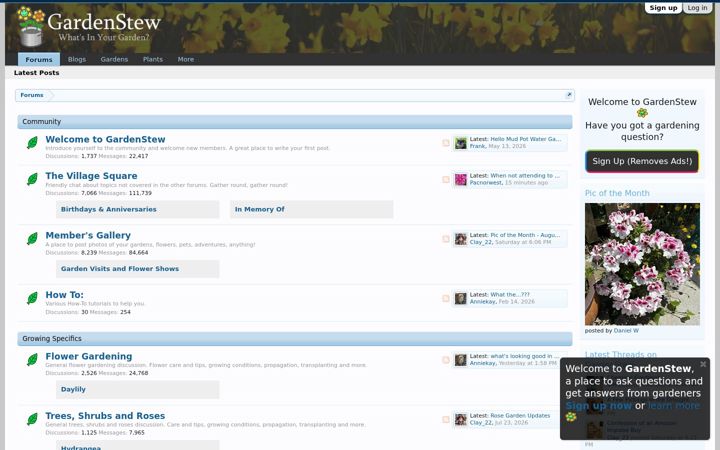This screenshot has height=450, width=720.
Task: Click Frank's avatar in Welcome to GardenStew row
Action: [x=461, y=143]
